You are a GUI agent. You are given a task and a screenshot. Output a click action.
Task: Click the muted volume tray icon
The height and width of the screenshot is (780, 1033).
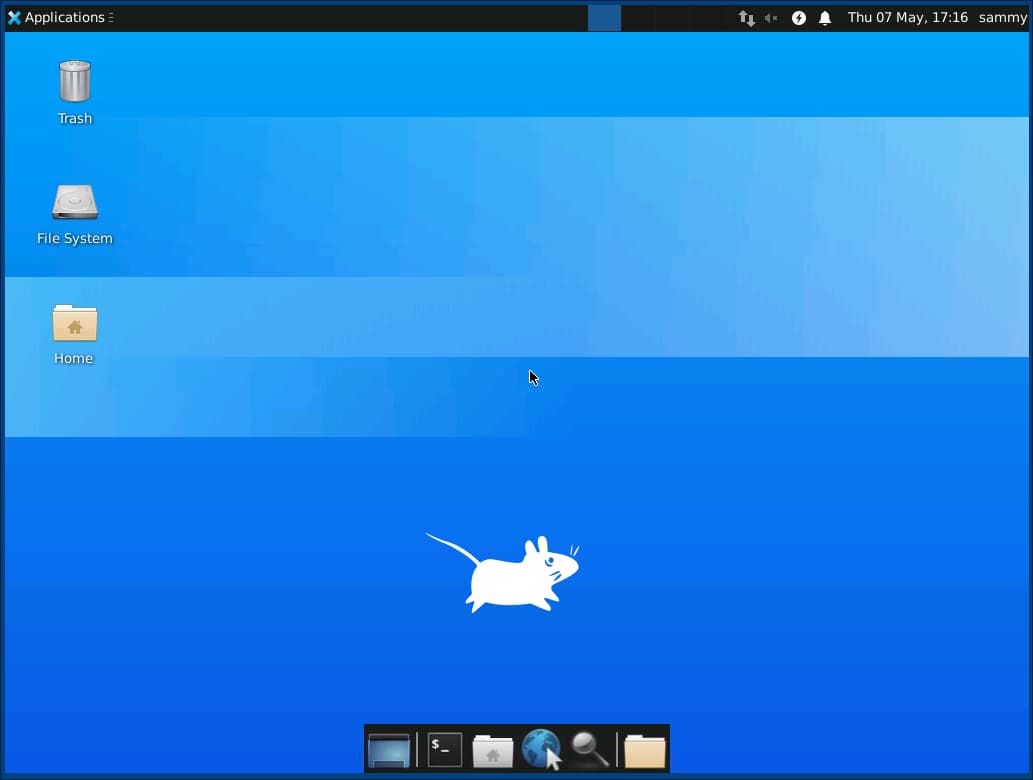[x=771, y=18]
